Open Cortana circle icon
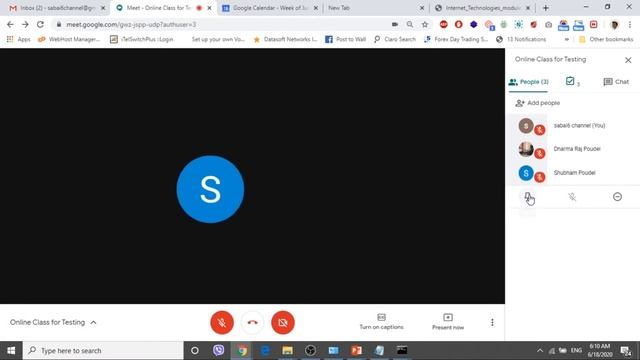This screenshot has height=360, width=640. point(195,351)
